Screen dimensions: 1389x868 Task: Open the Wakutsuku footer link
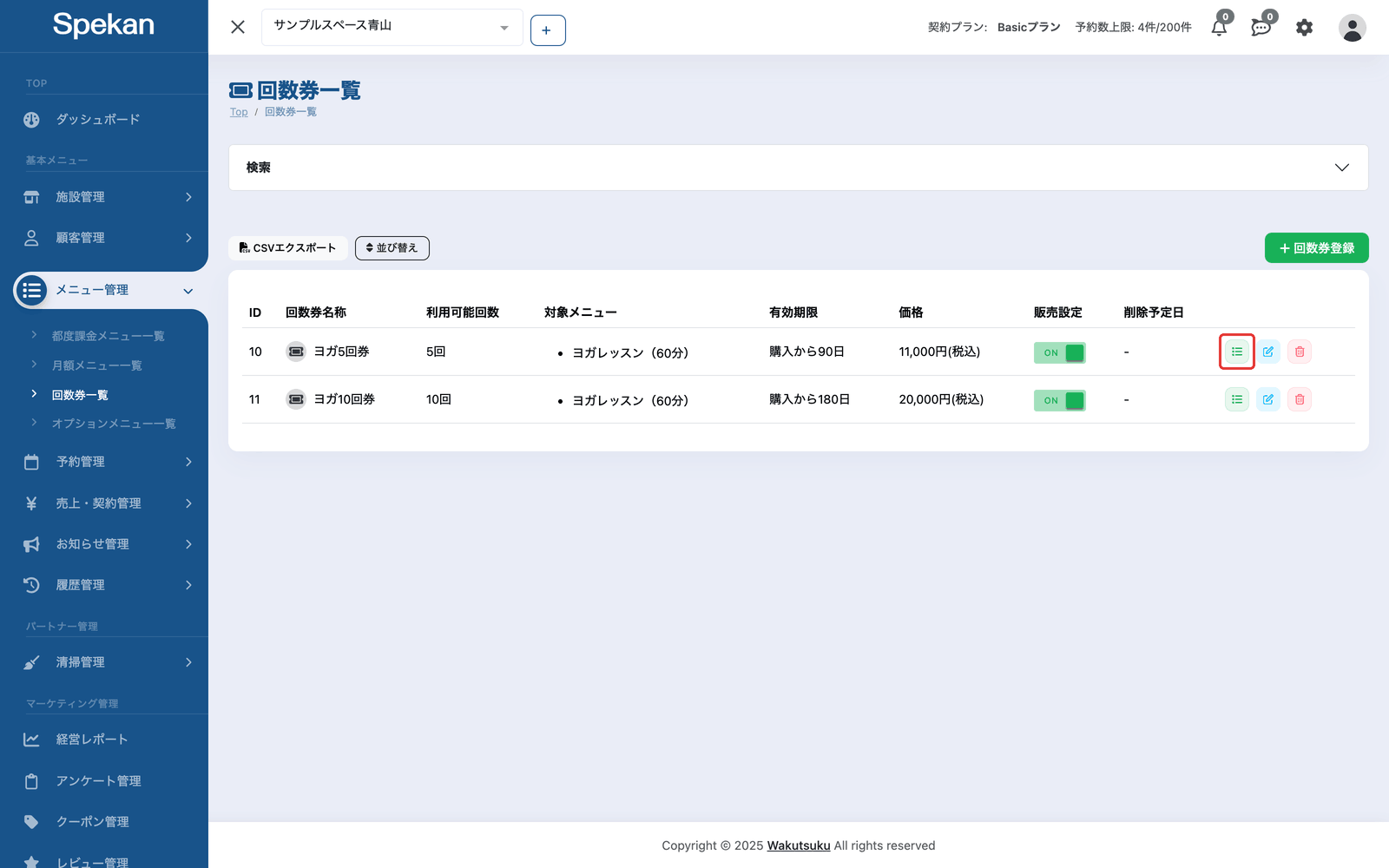[x=799, y=845]
